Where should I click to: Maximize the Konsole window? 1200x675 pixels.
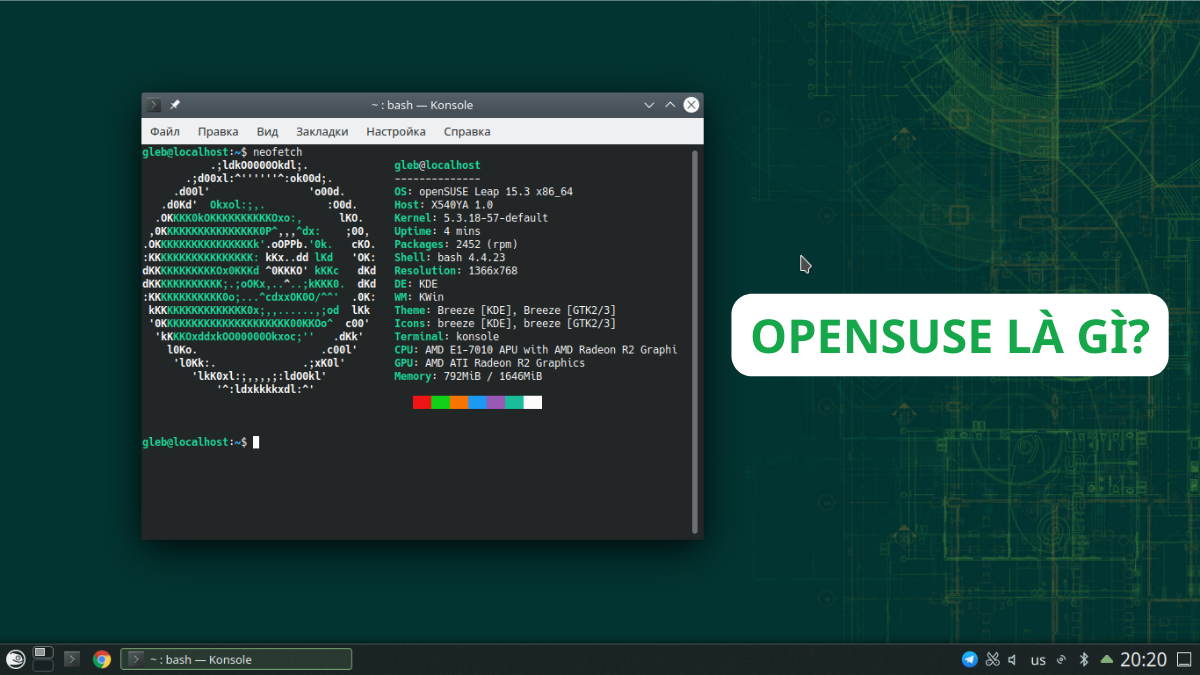pos(670,105)
